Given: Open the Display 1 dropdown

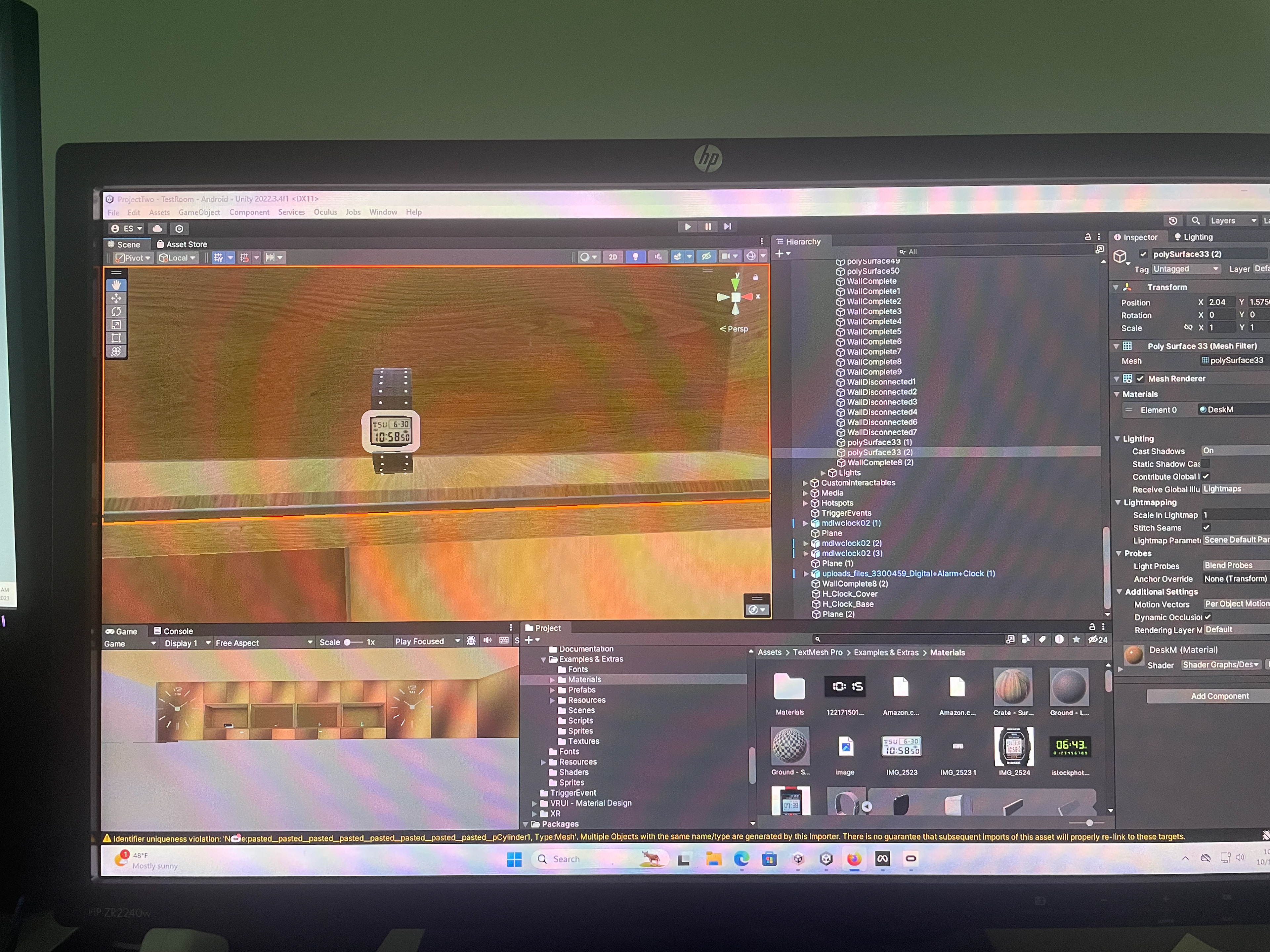Looking at the screenshot, I should click(x=187, y=643).
